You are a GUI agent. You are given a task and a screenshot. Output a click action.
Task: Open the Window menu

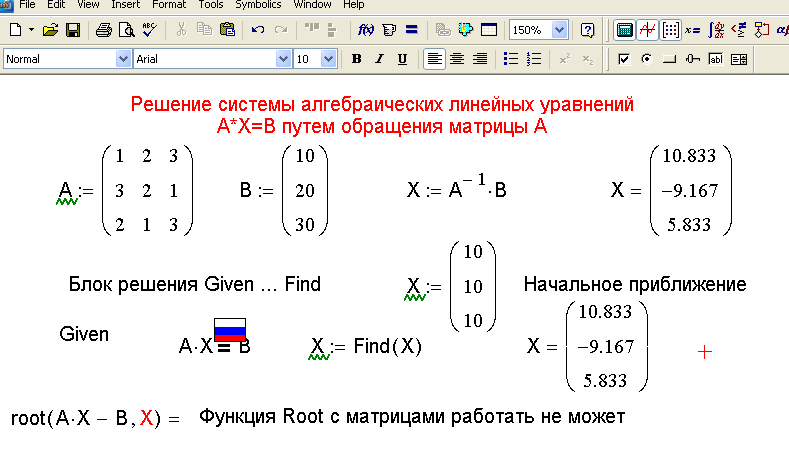312,5
